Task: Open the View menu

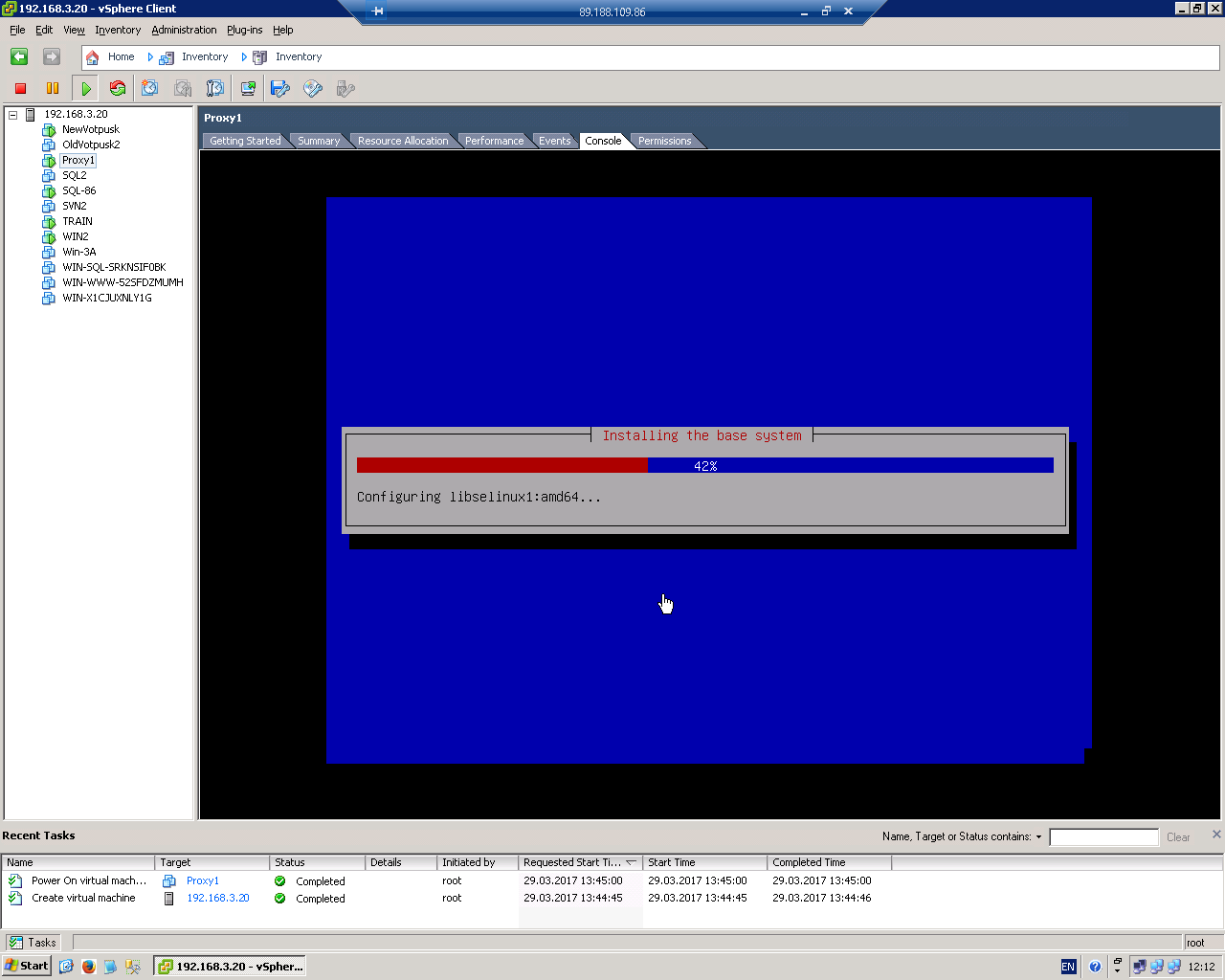Action: [74, 30]
